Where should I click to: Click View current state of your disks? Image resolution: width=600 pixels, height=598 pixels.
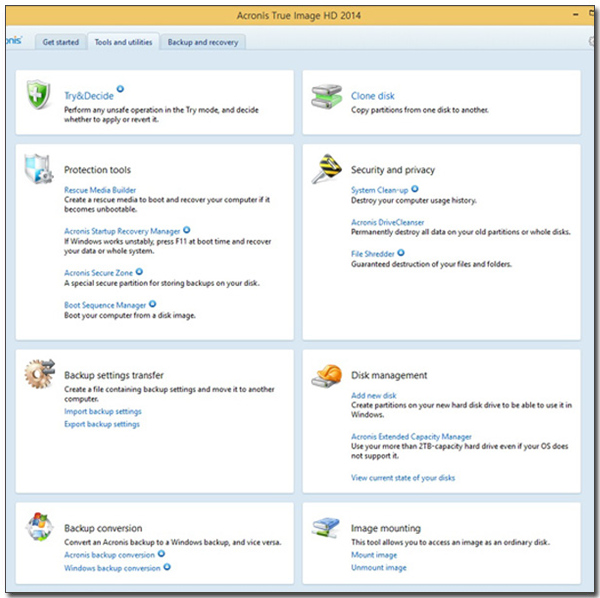[x=403, y=477]
